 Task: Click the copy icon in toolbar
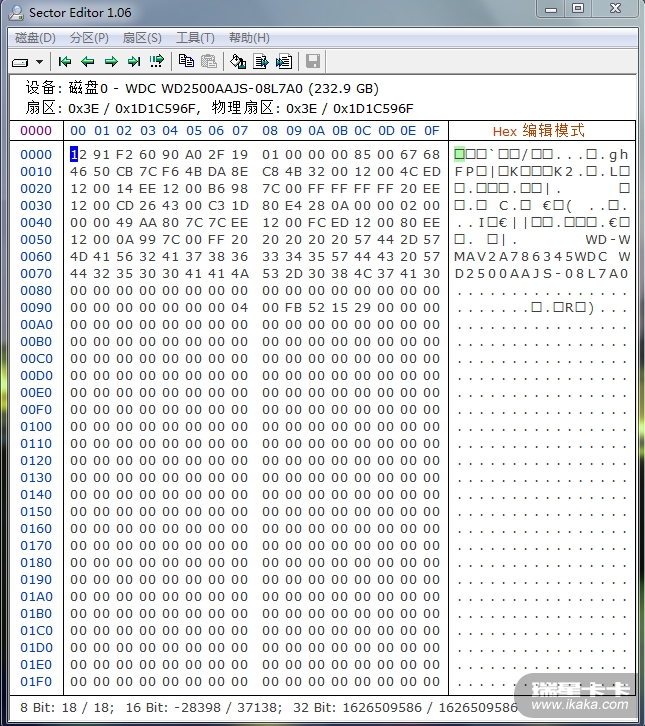pos(186,62)
